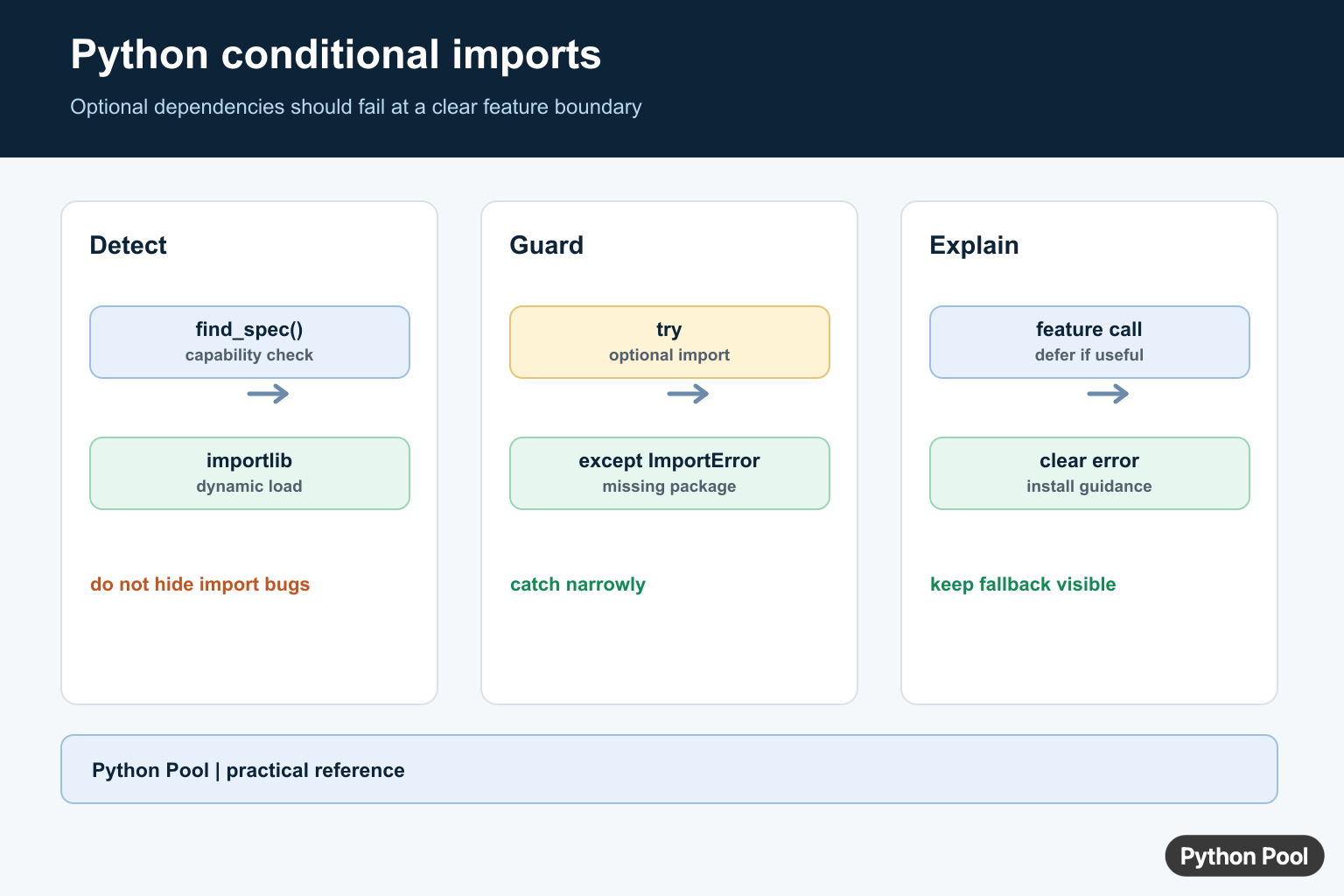Select the importlib dynamic load box
This screenshot has height=896, width=1344.
click(x=249, y=473)
